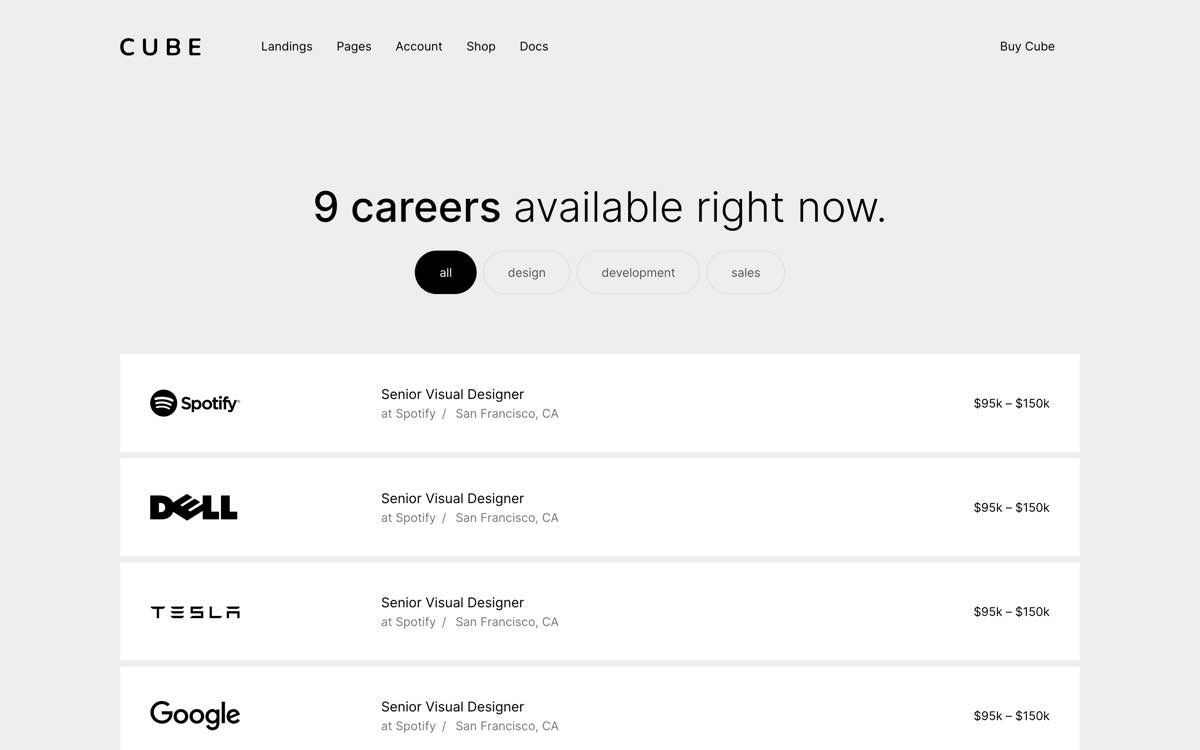Viewport: 1200px width, 750px height.
Task: Open the Landings menu
Action: pyautogui.click(x=287, y=46)
